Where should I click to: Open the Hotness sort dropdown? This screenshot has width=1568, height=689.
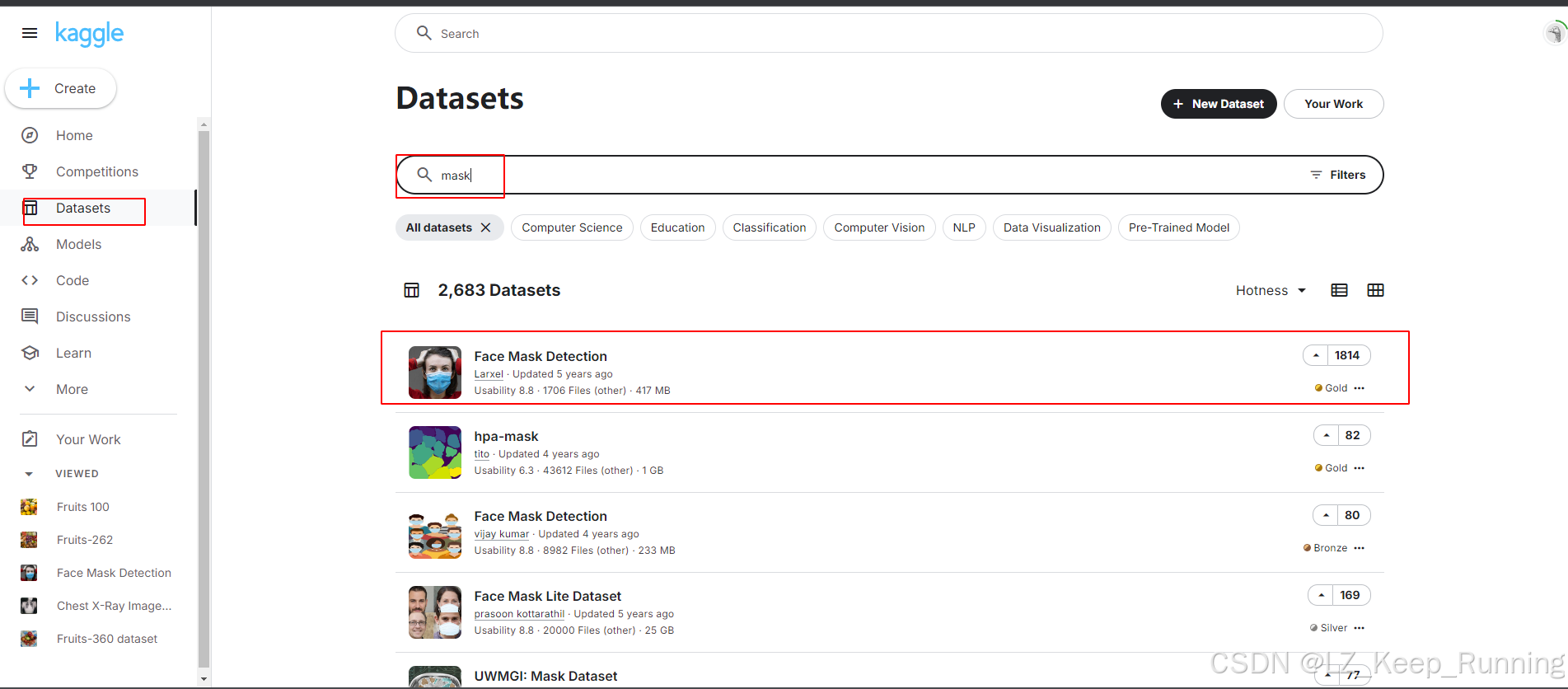tap(1271, 290)
